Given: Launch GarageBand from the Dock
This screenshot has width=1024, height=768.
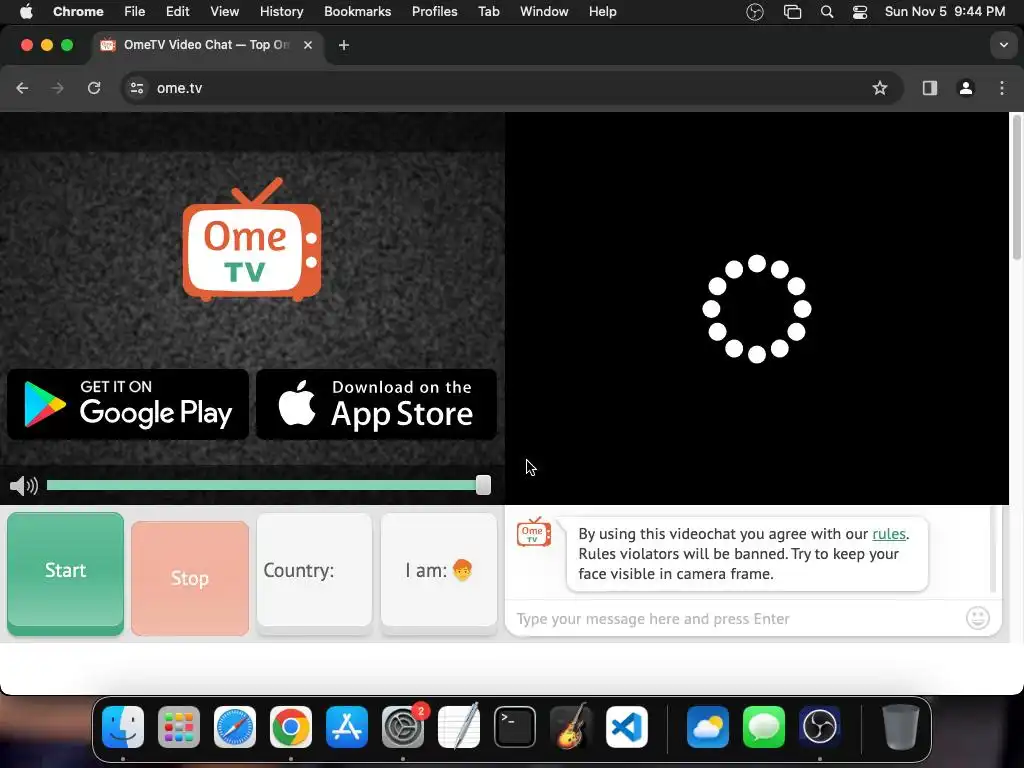Looking at the screenshot, I should pyautogui.click(x=571, y=727).
